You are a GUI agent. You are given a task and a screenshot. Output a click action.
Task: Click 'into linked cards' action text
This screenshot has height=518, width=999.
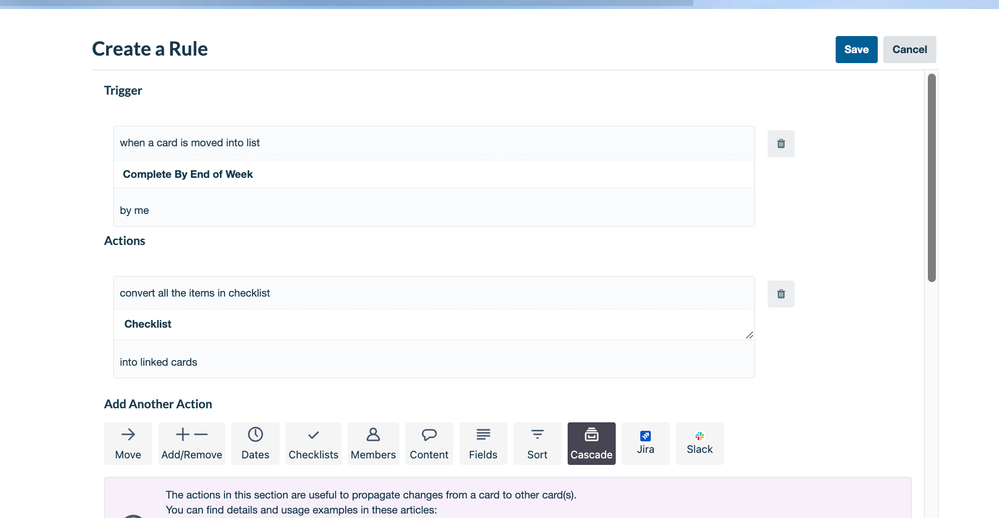click(x=159, y=362)
